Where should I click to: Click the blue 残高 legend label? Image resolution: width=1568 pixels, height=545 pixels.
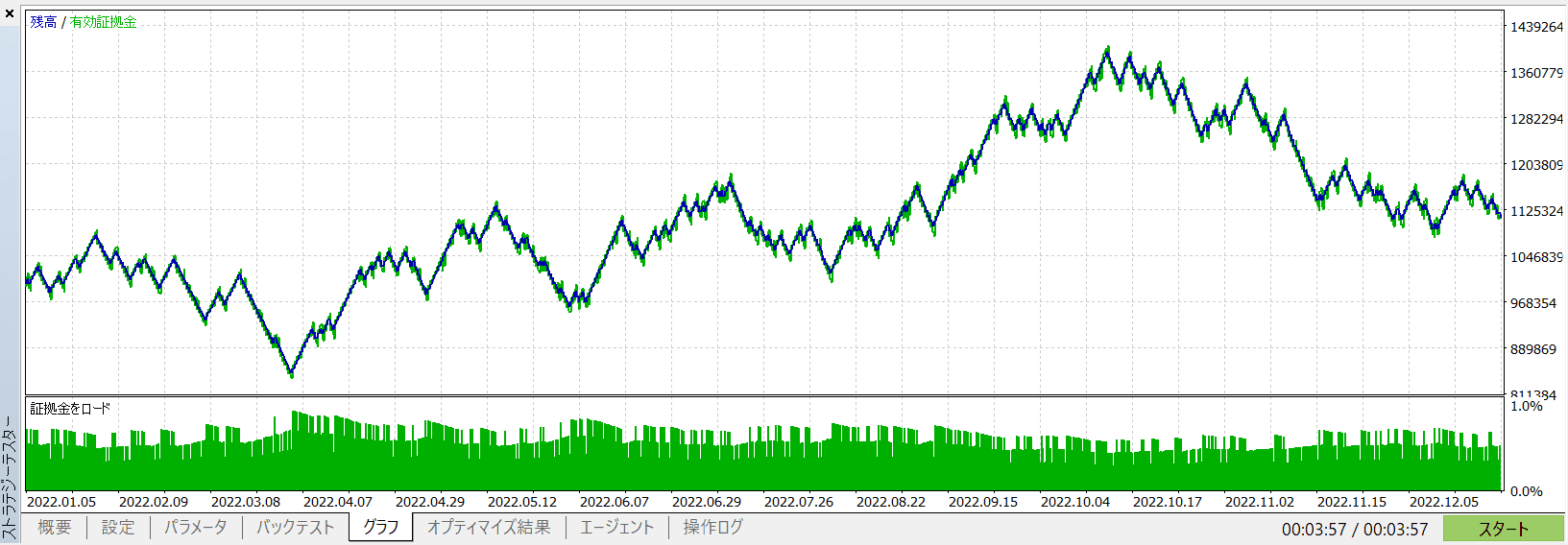click(x=43, y=22)
